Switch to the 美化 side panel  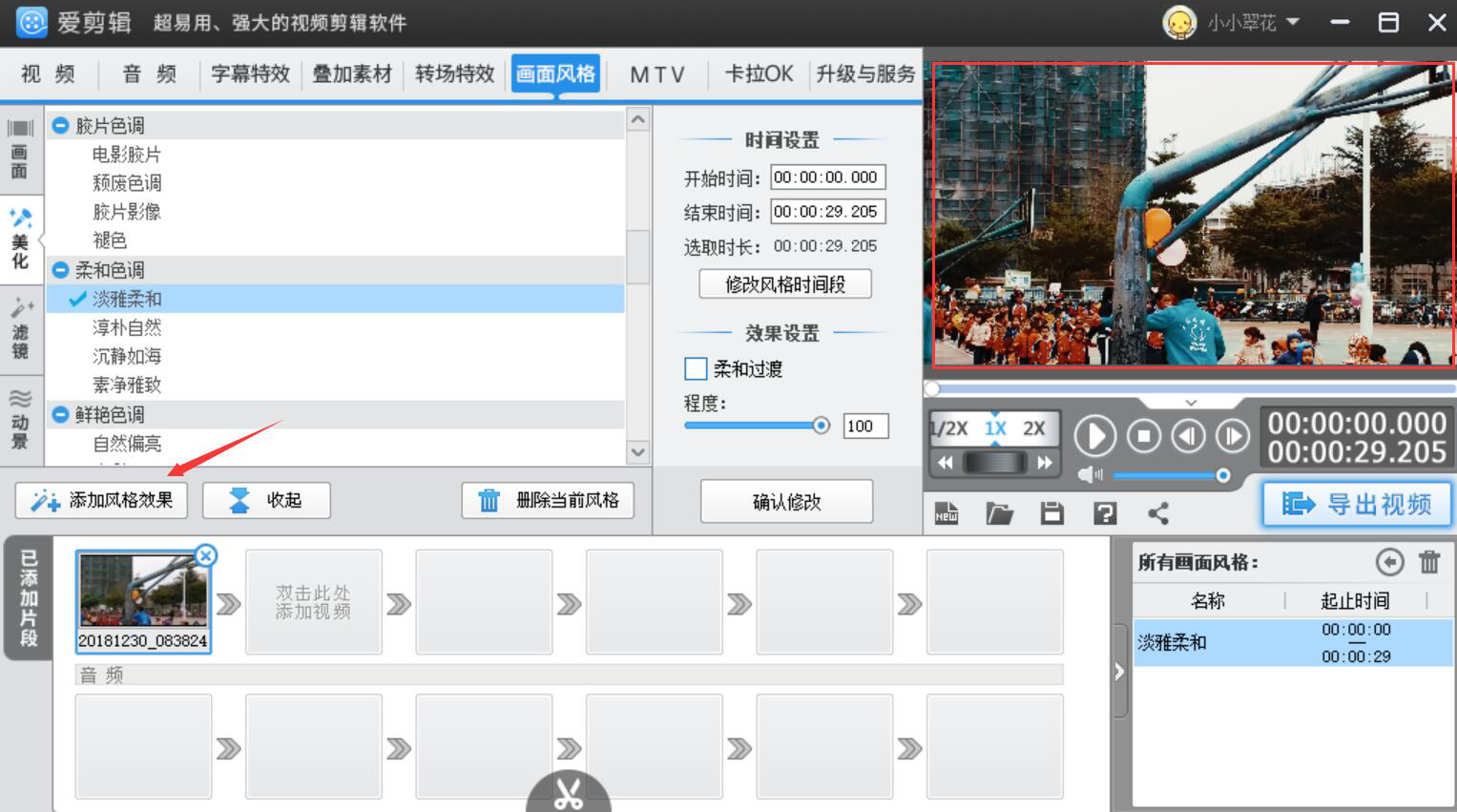(20, 239)
